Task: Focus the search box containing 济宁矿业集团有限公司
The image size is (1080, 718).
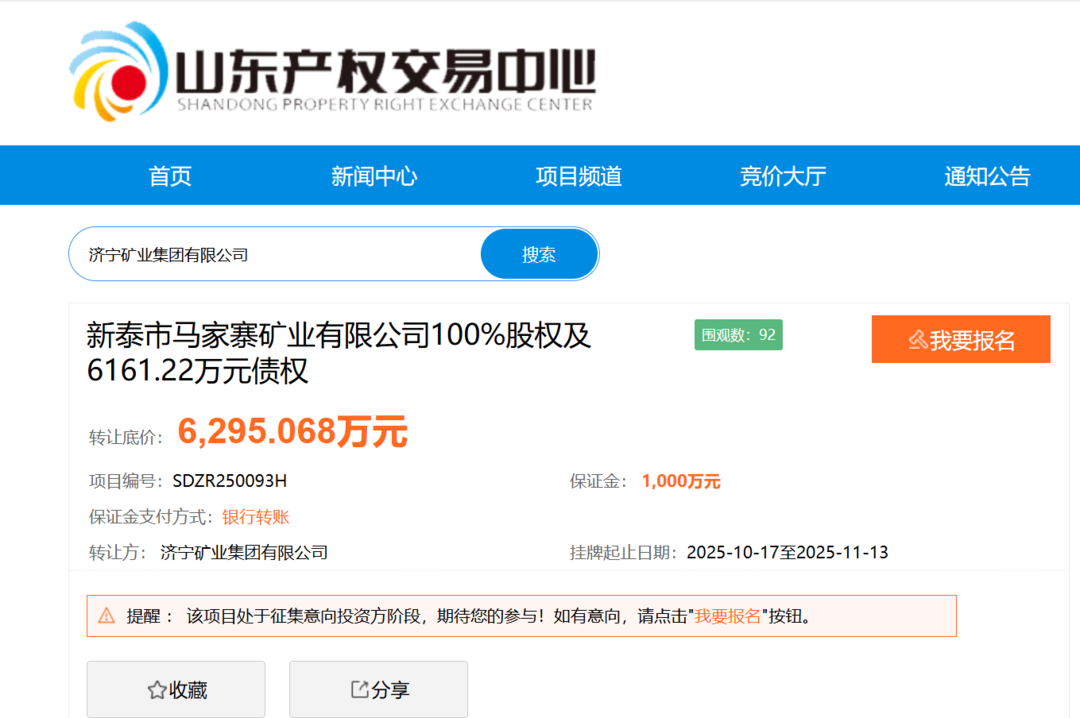Action: pos(275,255)
